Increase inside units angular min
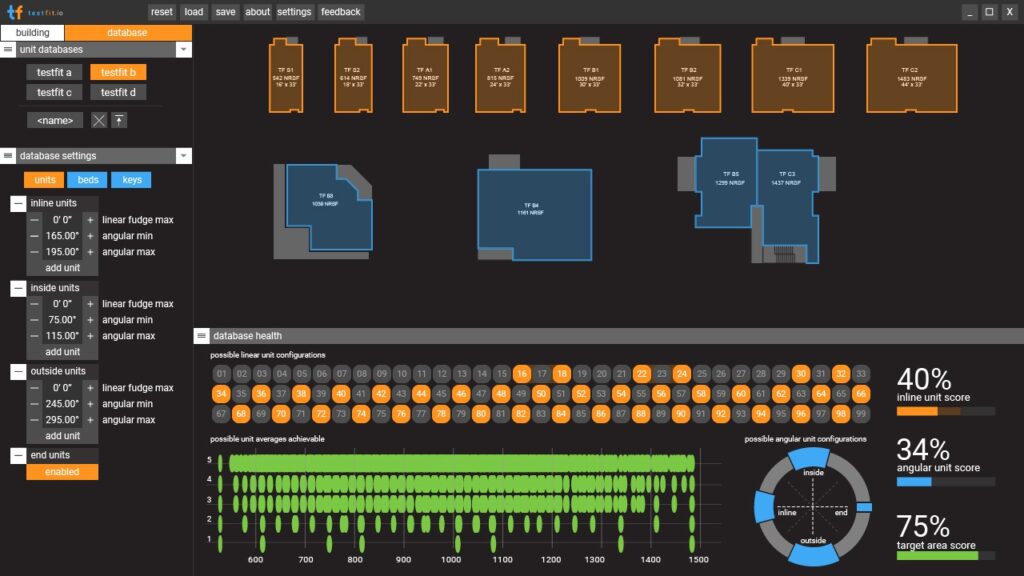This screenshot has height=576, width=1024. [90, 320]
